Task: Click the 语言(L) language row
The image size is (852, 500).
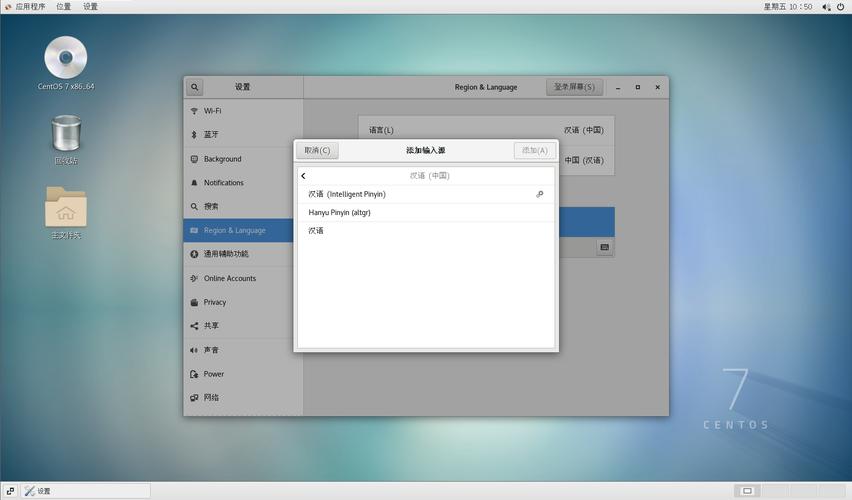Action: (486, 130)
